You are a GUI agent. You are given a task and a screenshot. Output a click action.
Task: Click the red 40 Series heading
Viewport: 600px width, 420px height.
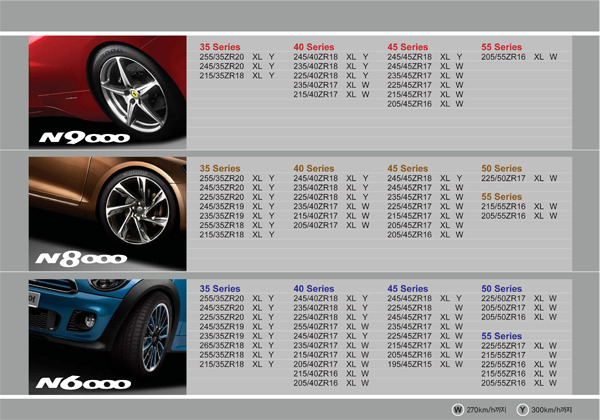click(x=314, y=47)
